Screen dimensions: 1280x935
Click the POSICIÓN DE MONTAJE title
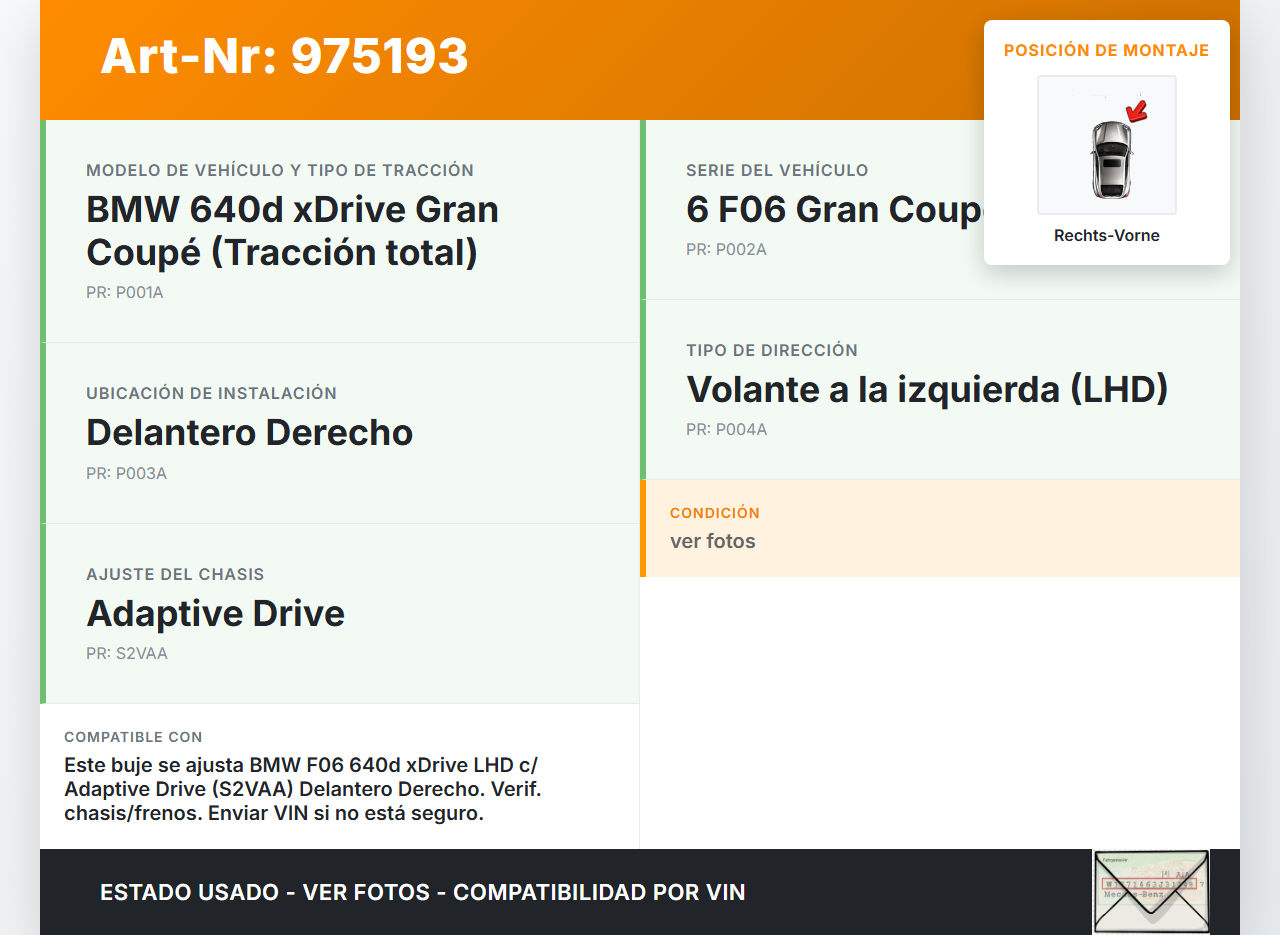point(1106,50)
